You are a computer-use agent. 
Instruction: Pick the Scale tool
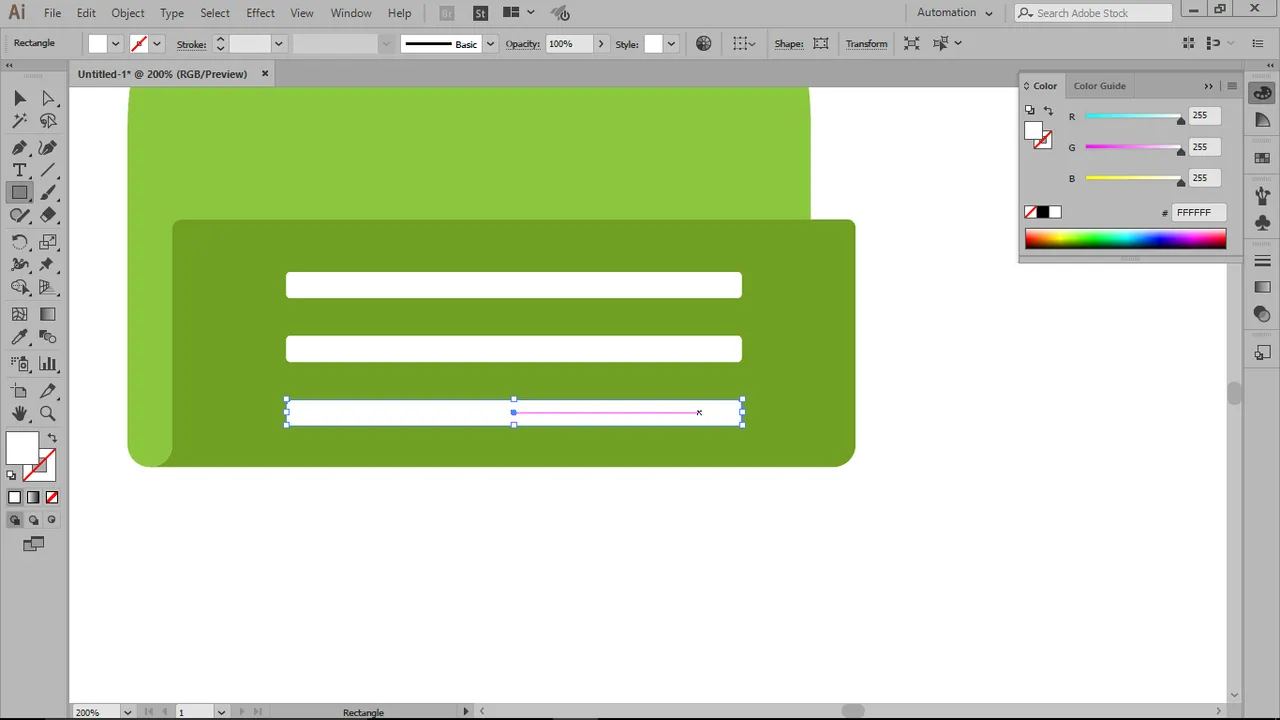[x=47, y=242]
